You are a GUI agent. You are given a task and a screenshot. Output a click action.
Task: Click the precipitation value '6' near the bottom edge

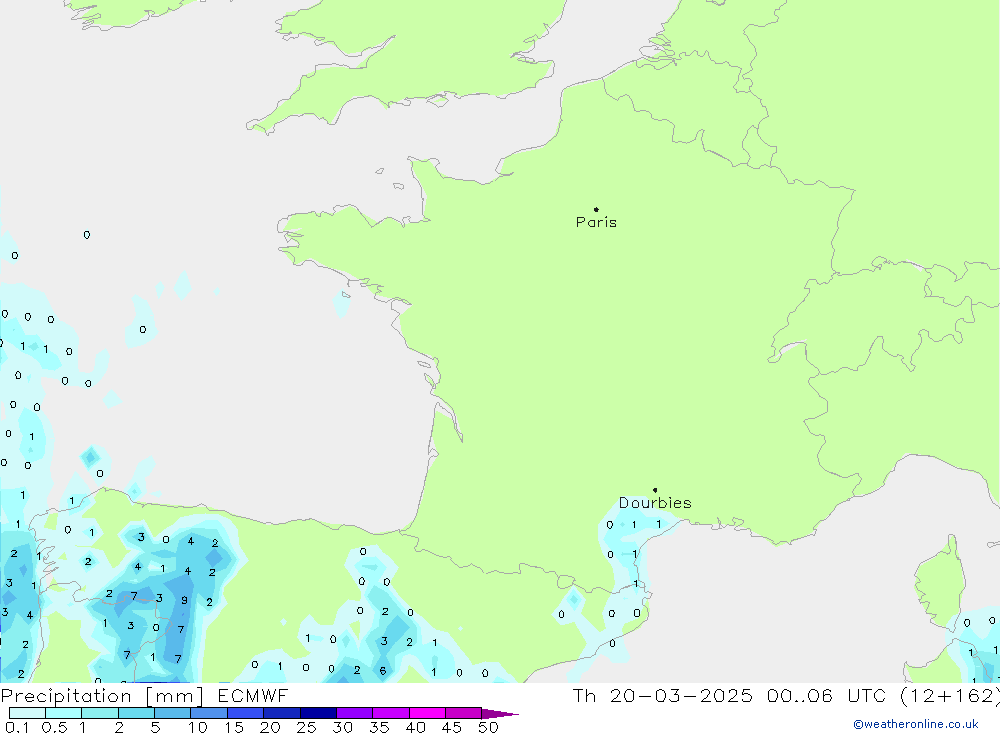click(x=383, y=670)
